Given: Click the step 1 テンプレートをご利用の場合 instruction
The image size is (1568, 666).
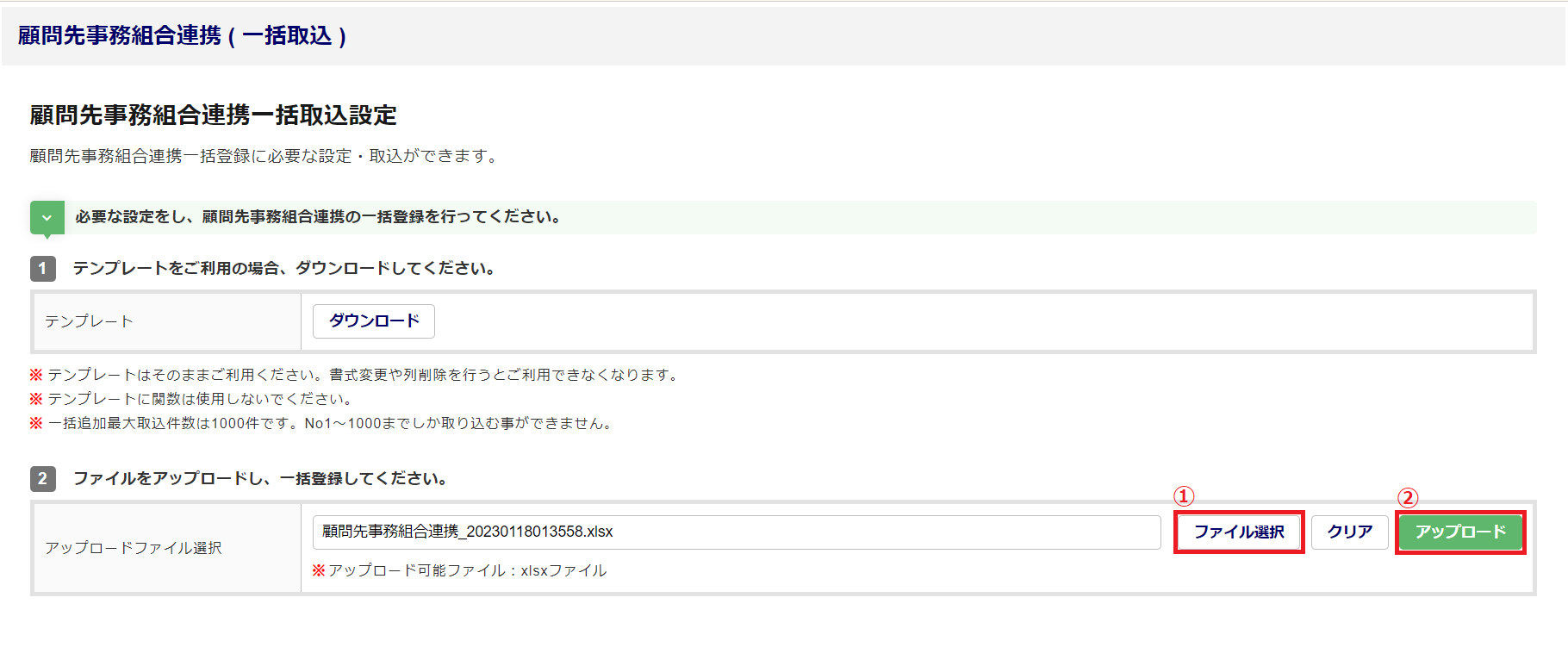Looking at the screenshot, I should coord(284,269).
